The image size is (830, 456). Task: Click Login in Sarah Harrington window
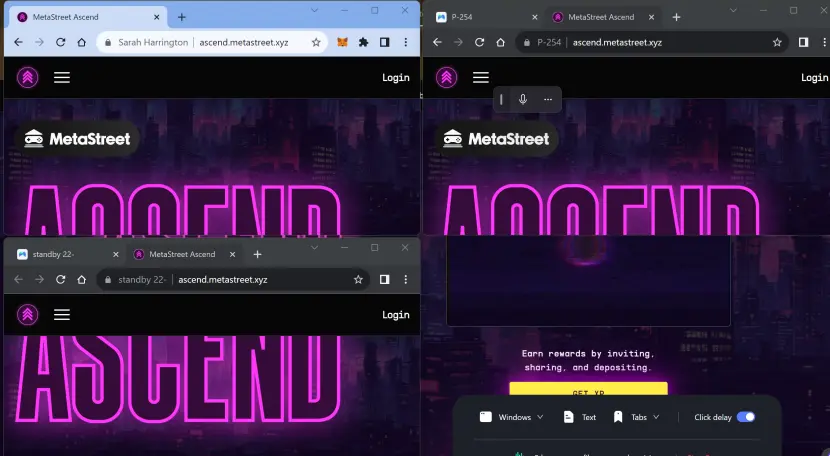pyautogui.click(x=395, y=78)
